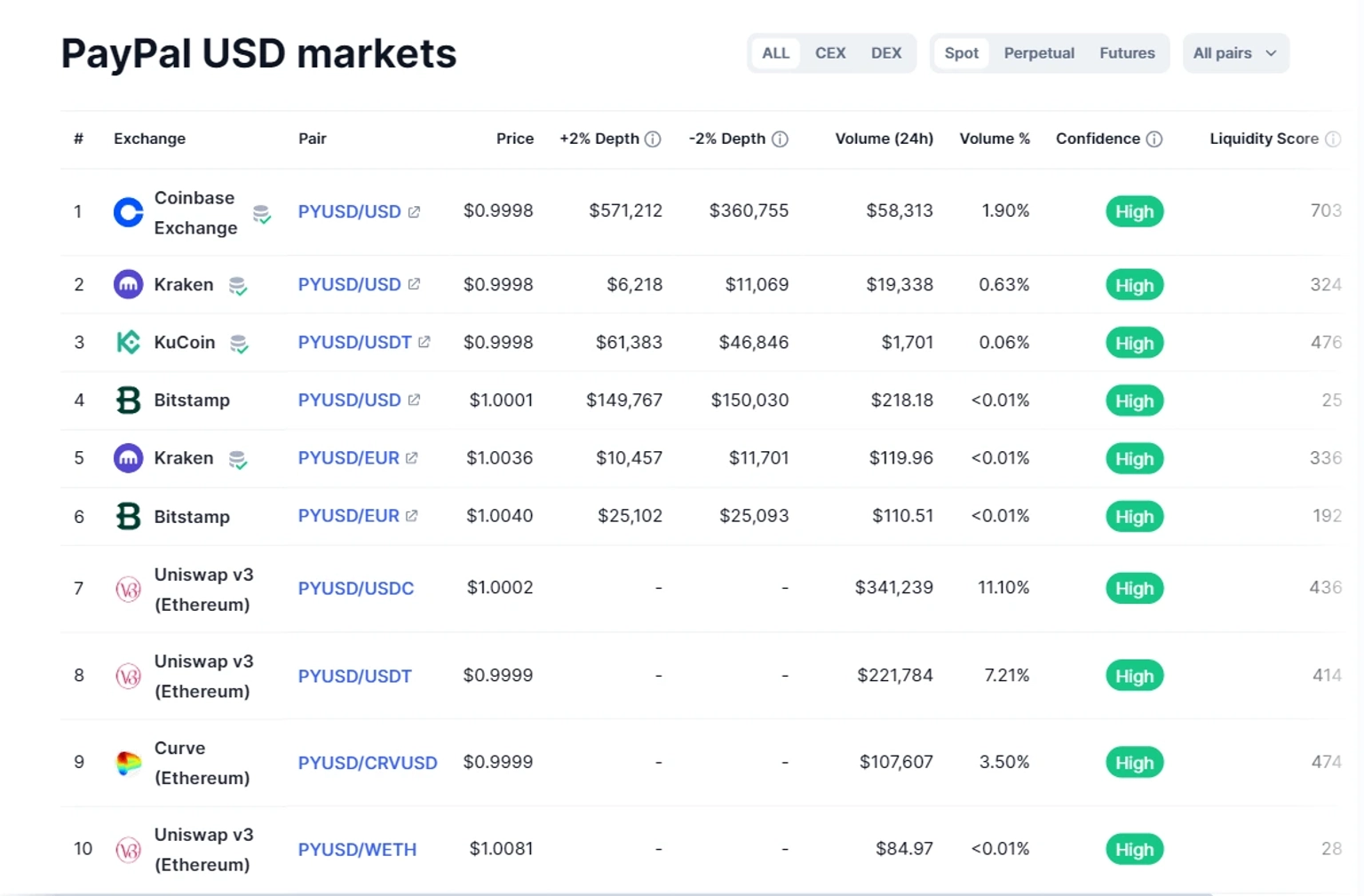The height and width of the screenshot is (896, 1364).
Task: Click the Curve (Ethereum) rainbow logo
Action: [129, 763]
